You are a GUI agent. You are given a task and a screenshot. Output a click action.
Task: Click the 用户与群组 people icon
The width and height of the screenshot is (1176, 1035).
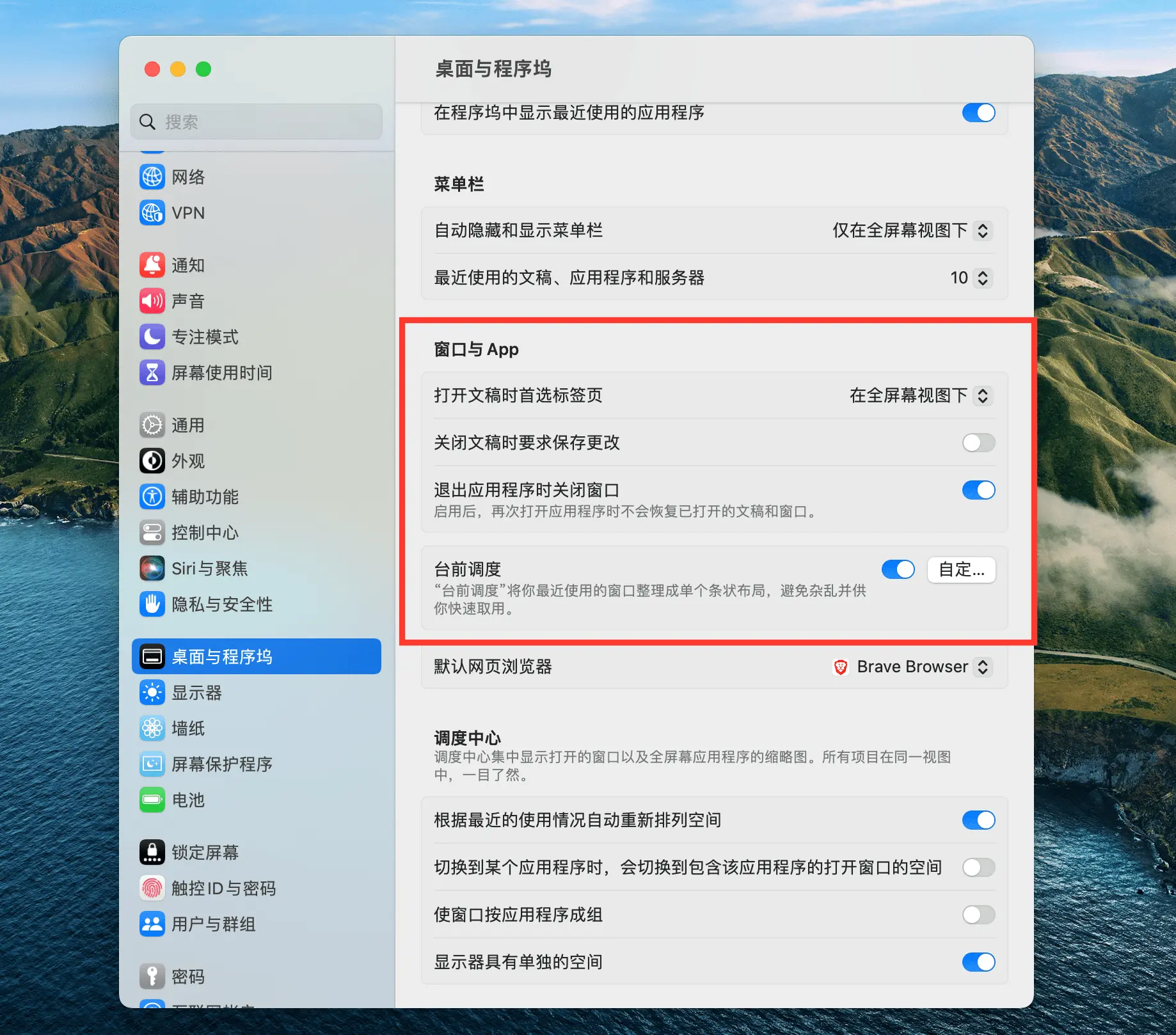point(152,924)
